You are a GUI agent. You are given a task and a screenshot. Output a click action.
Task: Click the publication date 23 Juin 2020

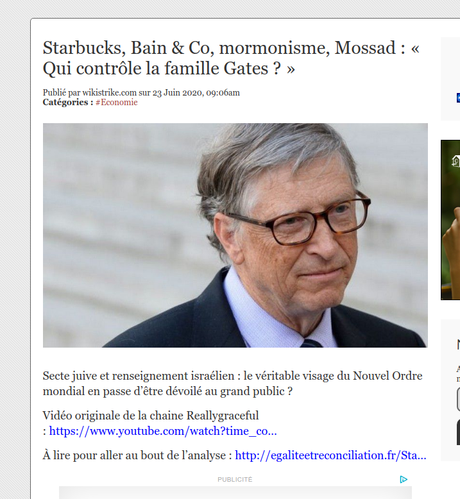[x=178, y=93]
